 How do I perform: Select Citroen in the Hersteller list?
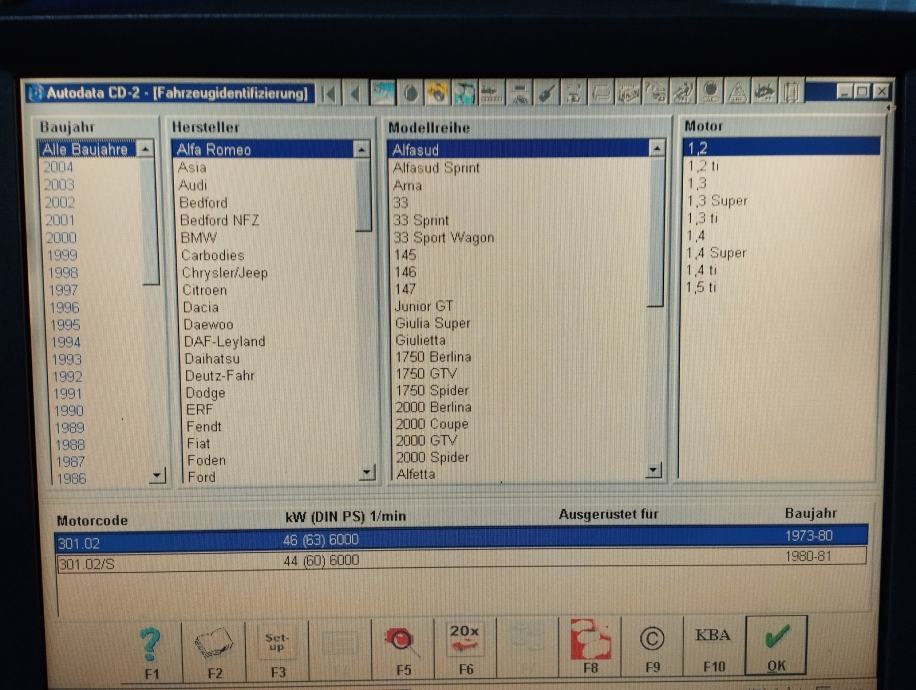pos(204,290)
